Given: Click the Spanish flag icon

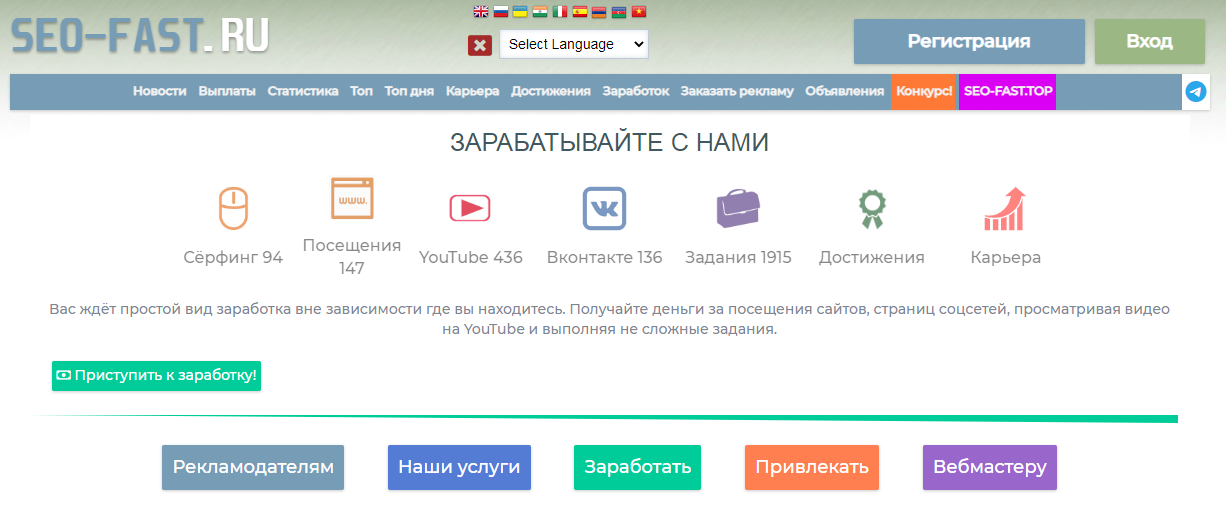Looking at the screenshot, I should tap(579, 12).
